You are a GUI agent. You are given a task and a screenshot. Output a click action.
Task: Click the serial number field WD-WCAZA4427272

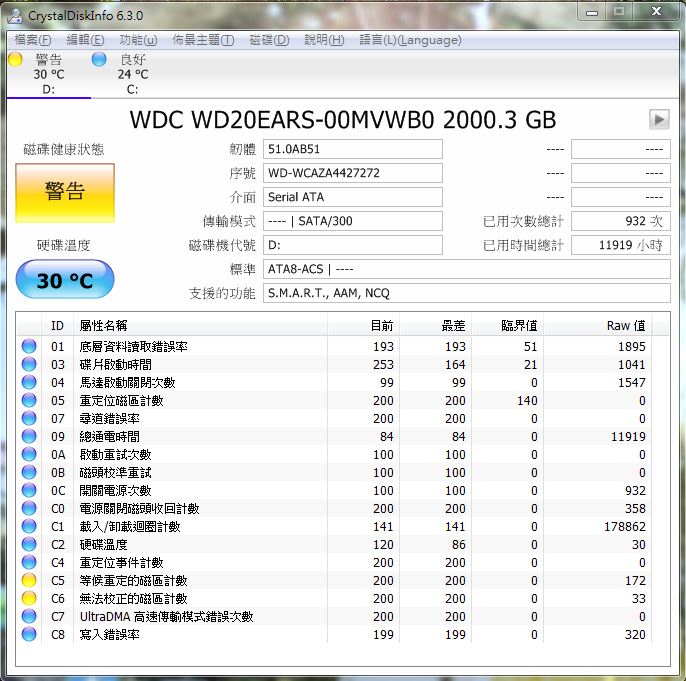(353, 173)
